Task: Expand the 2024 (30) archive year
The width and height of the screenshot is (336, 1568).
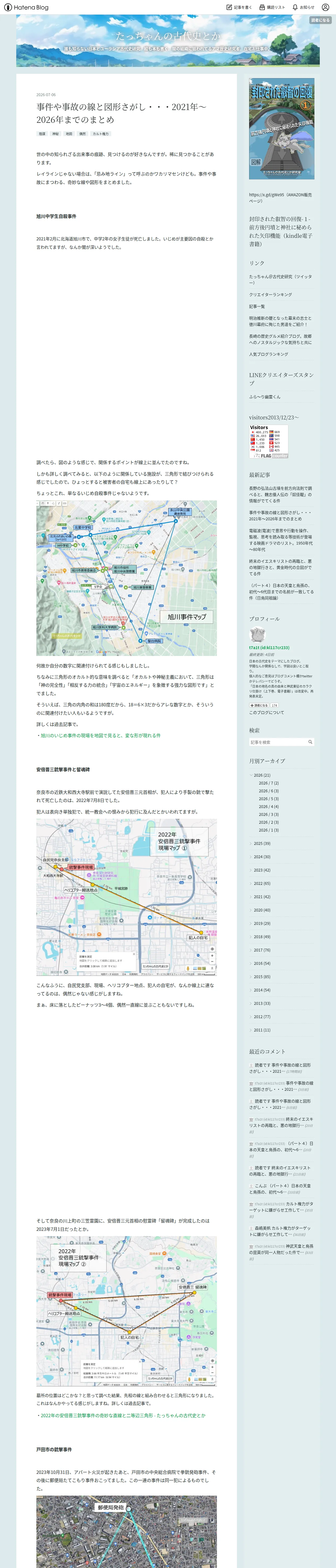Action: 251,857
